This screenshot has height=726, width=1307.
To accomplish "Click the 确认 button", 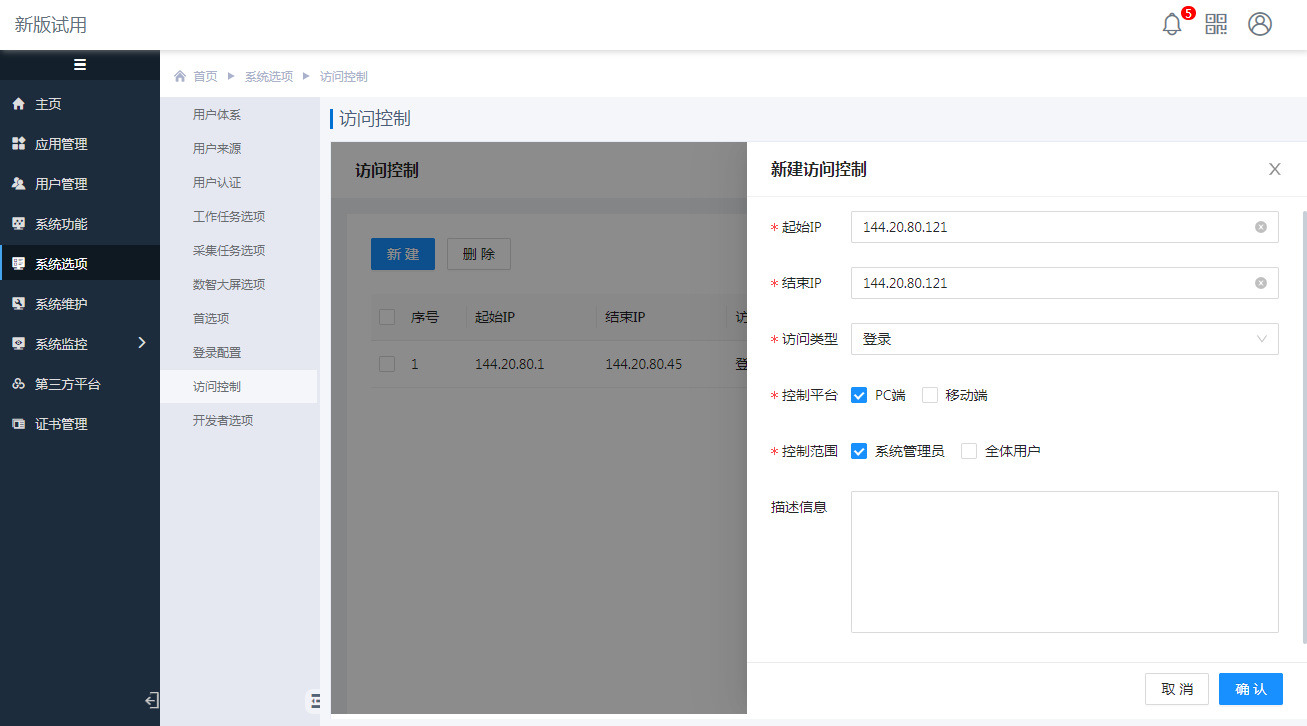I will coord(1250,689).
